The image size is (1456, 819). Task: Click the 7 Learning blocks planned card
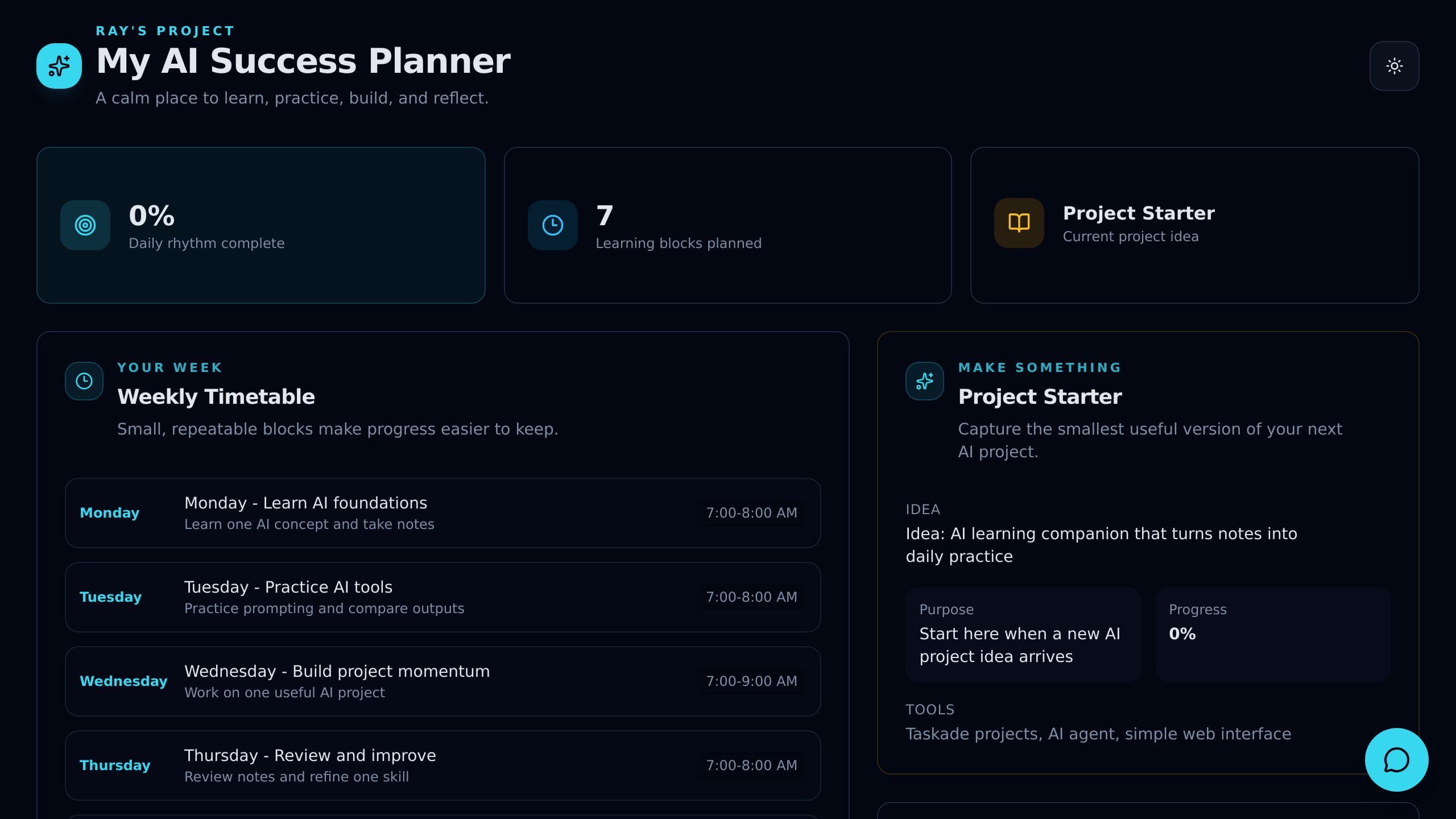tap(727, 225)
